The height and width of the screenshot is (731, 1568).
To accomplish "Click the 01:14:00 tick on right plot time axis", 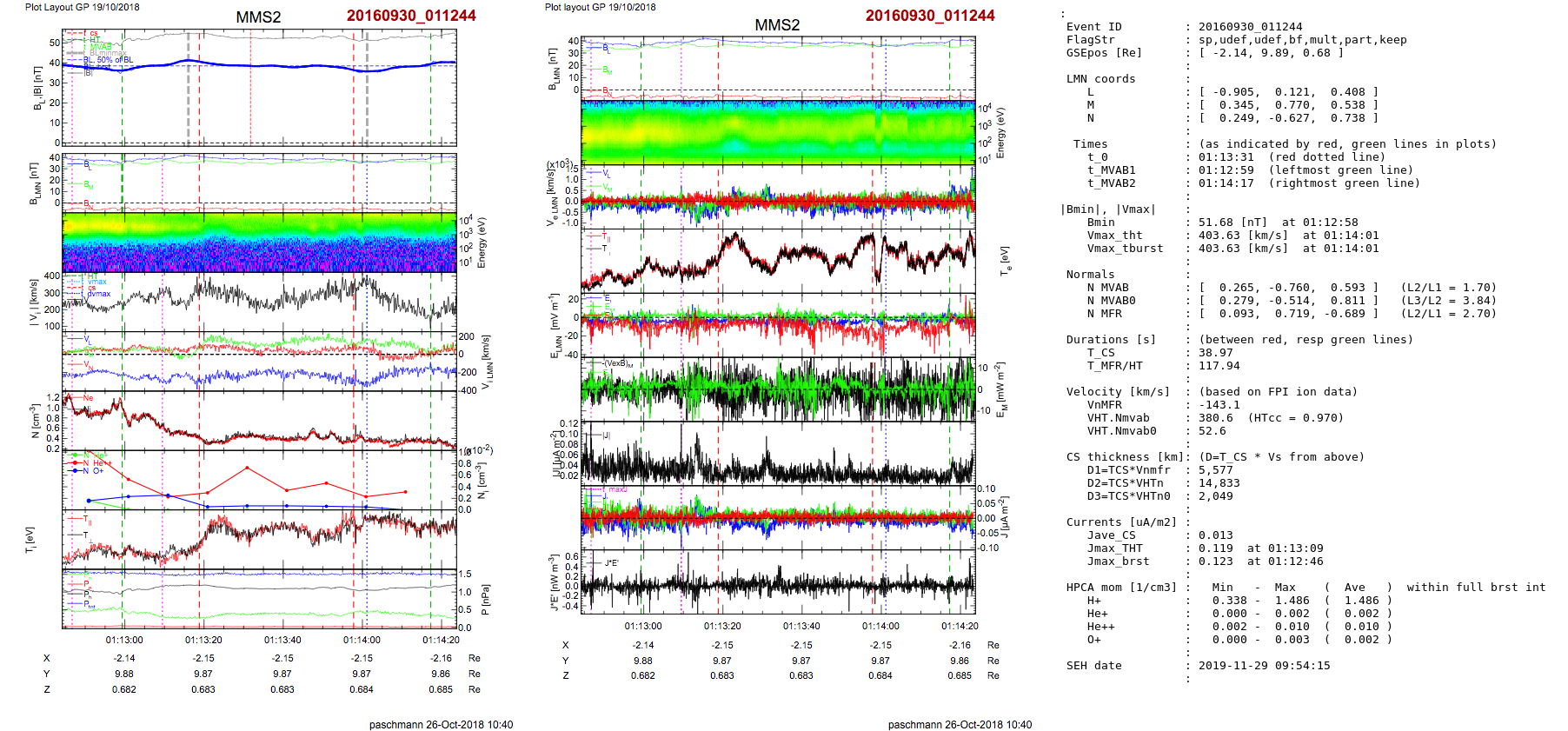I will click(x=880, y=626).
